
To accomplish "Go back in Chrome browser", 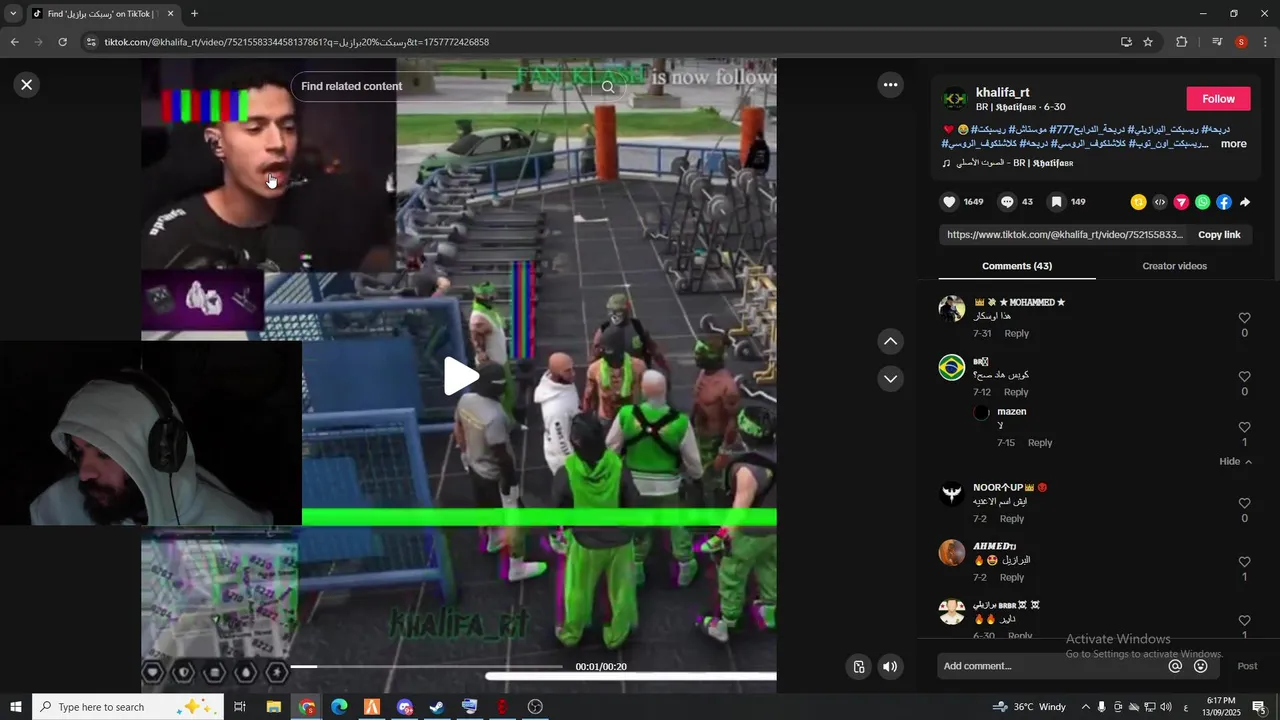I will [14, 42].
